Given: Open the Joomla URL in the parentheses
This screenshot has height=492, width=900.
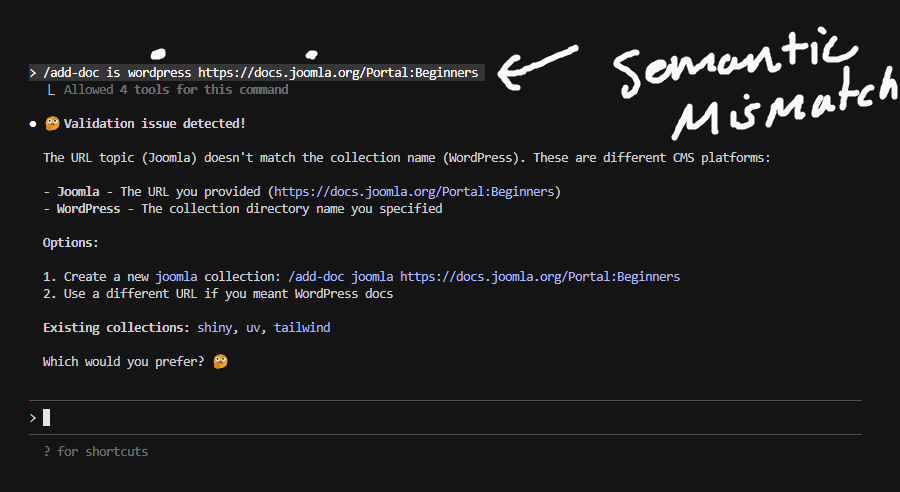Looking at the screenshot, I should [415, 191].
